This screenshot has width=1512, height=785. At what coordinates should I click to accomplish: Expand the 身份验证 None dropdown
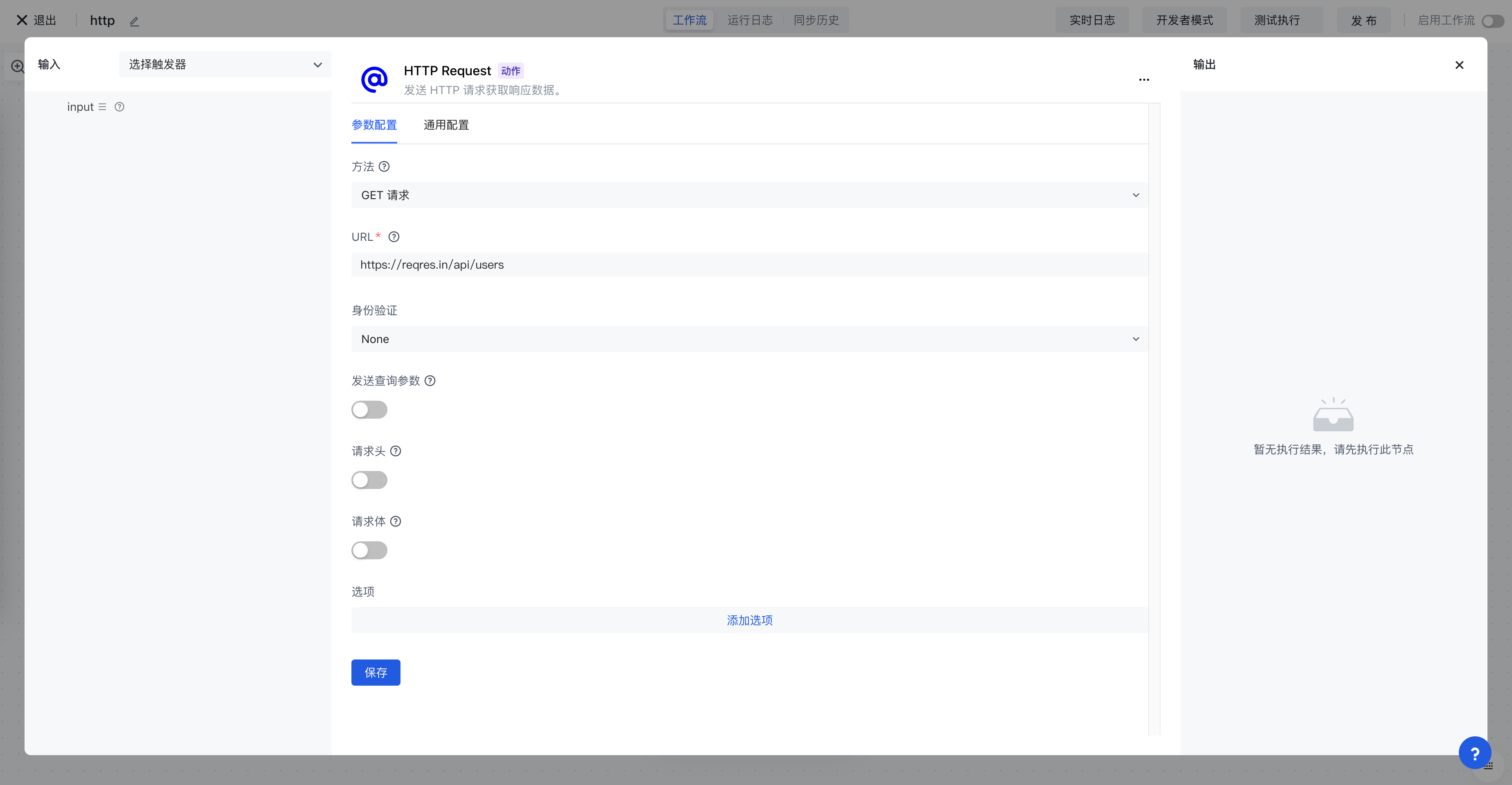point(749,339)
